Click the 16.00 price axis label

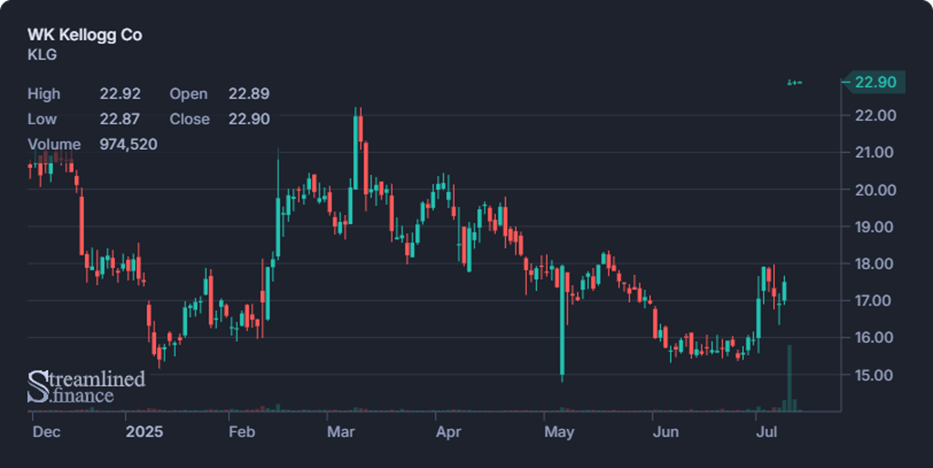(x=875, y=337)
